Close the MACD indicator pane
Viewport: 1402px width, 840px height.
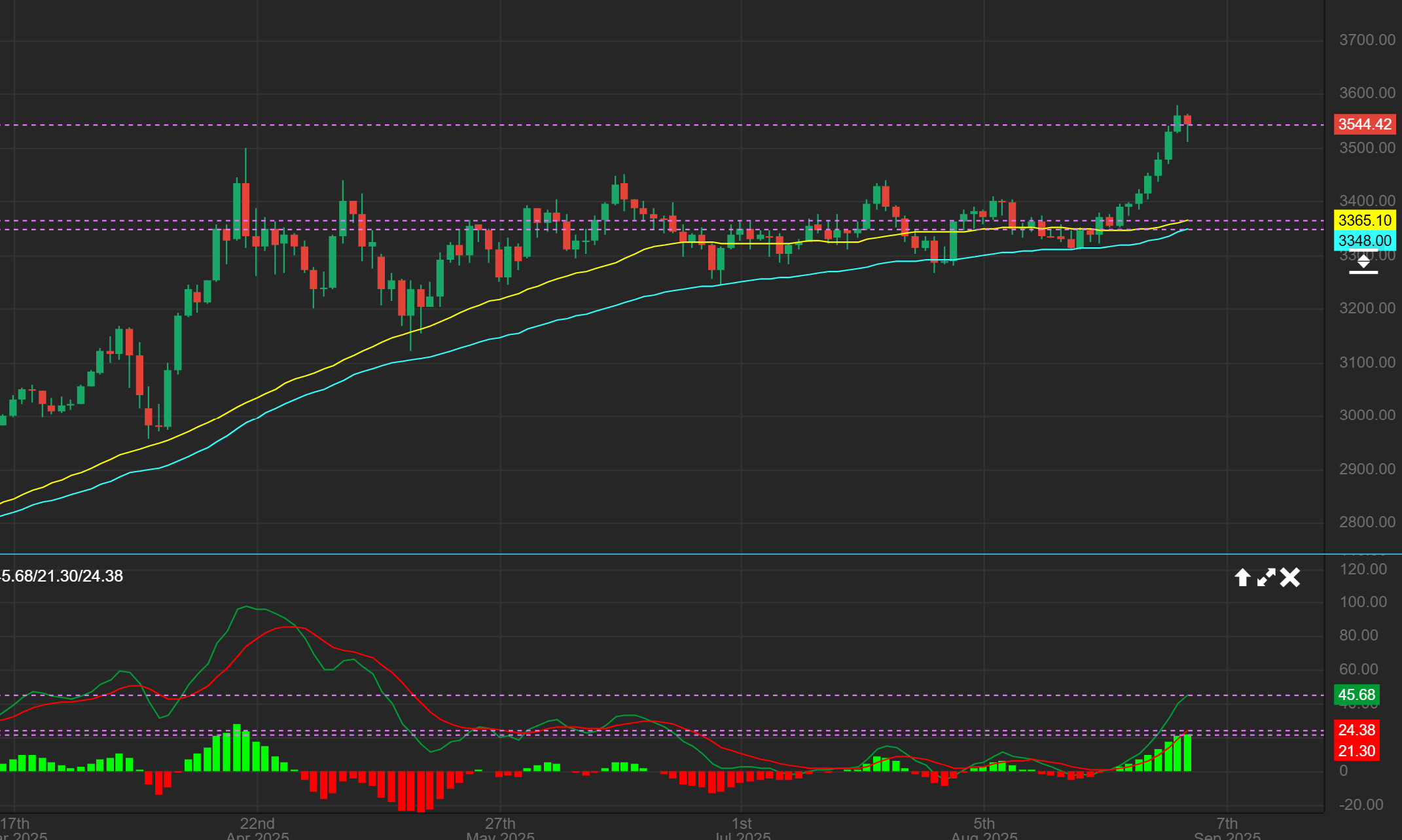point(1290,578)
